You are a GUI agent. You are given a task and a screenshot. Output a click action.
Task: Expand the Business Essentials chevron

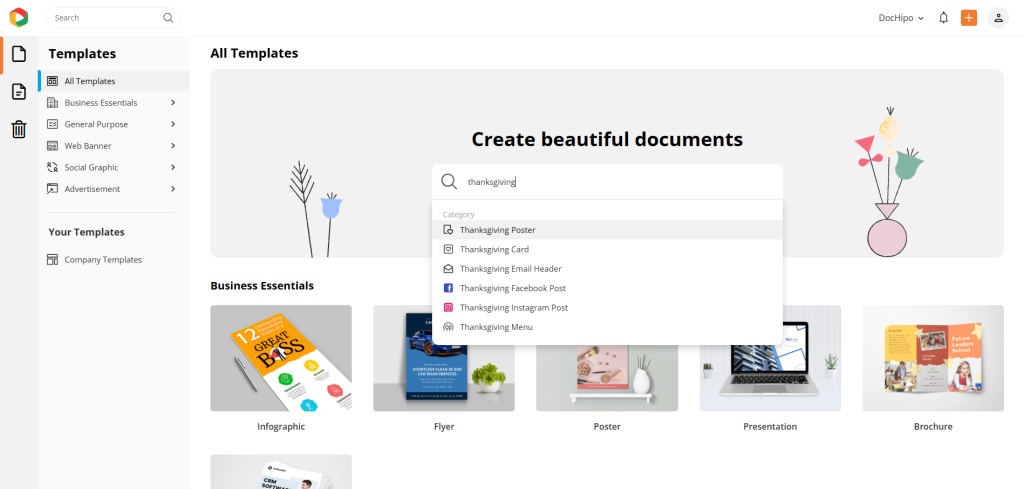173,103
